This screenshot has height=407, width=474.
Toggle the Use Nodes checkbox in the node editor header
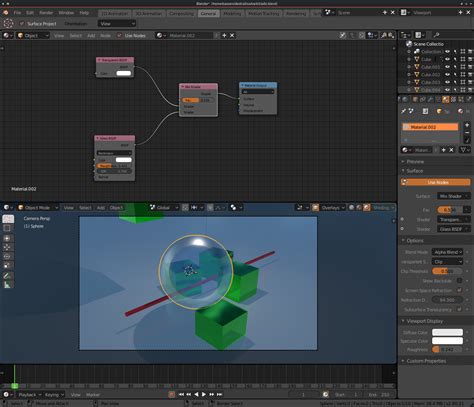pos(119,35)
